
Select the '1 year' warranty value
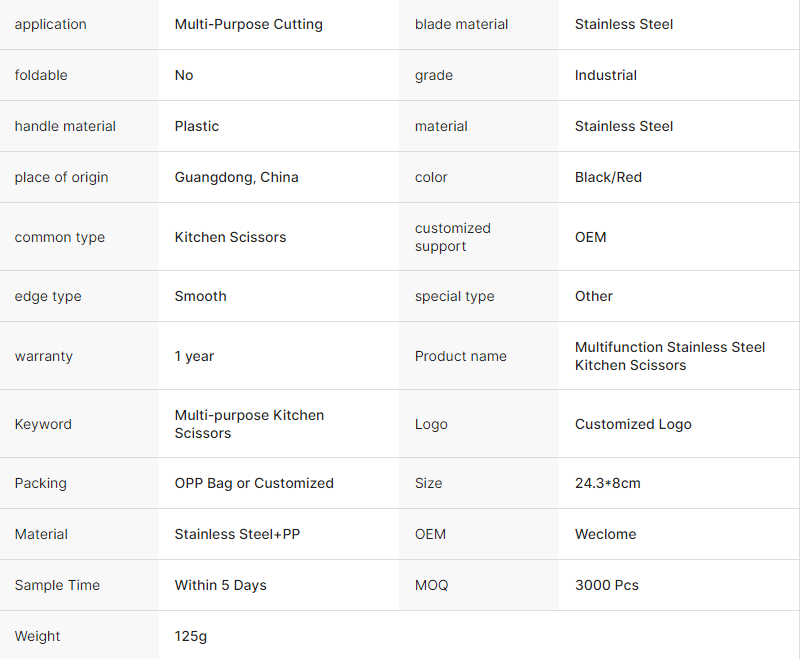[x=194, y=356]
